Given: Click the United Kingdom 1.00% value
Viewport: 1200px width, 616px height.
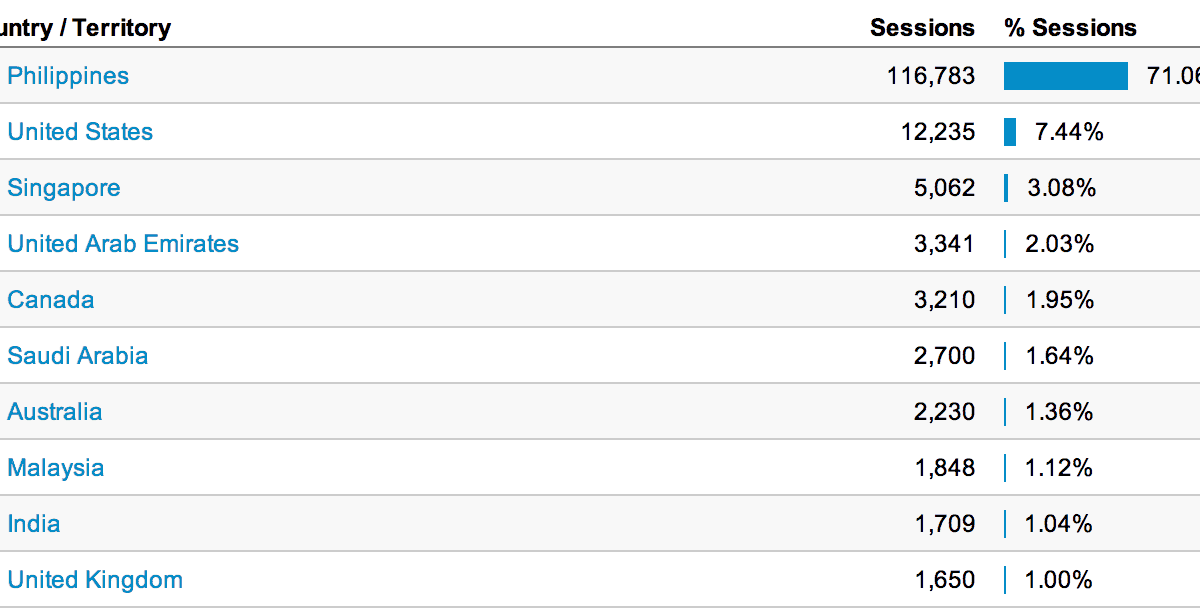Looking at the screenshot, I should click(x=1059, y=580).
